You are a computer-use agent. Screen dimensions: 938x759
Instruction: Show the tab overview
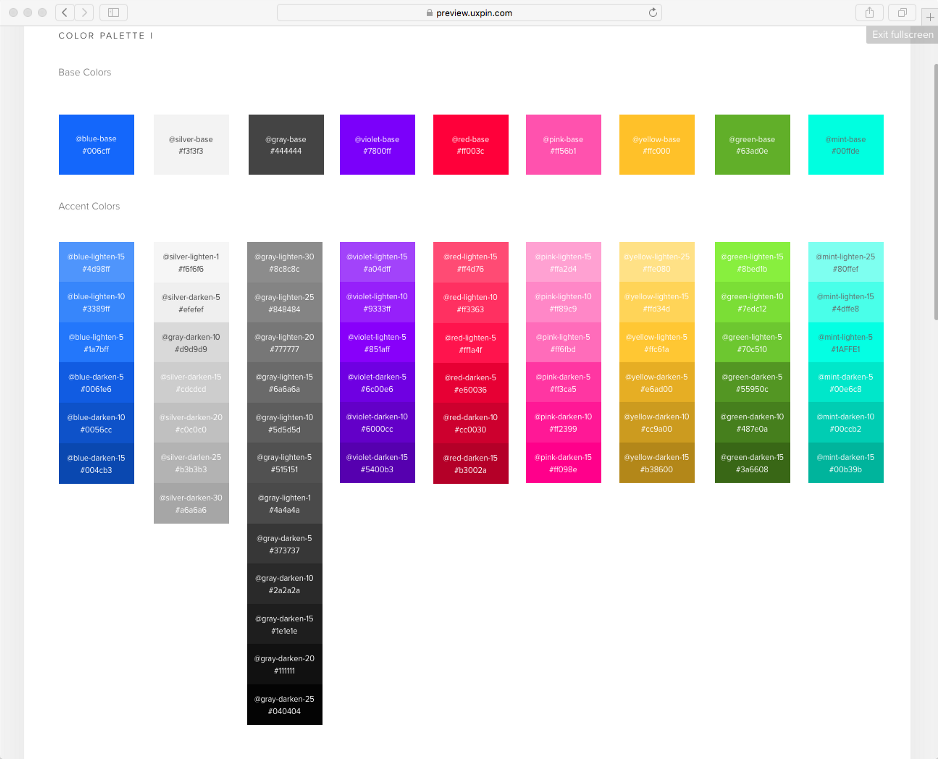[901, 12]
